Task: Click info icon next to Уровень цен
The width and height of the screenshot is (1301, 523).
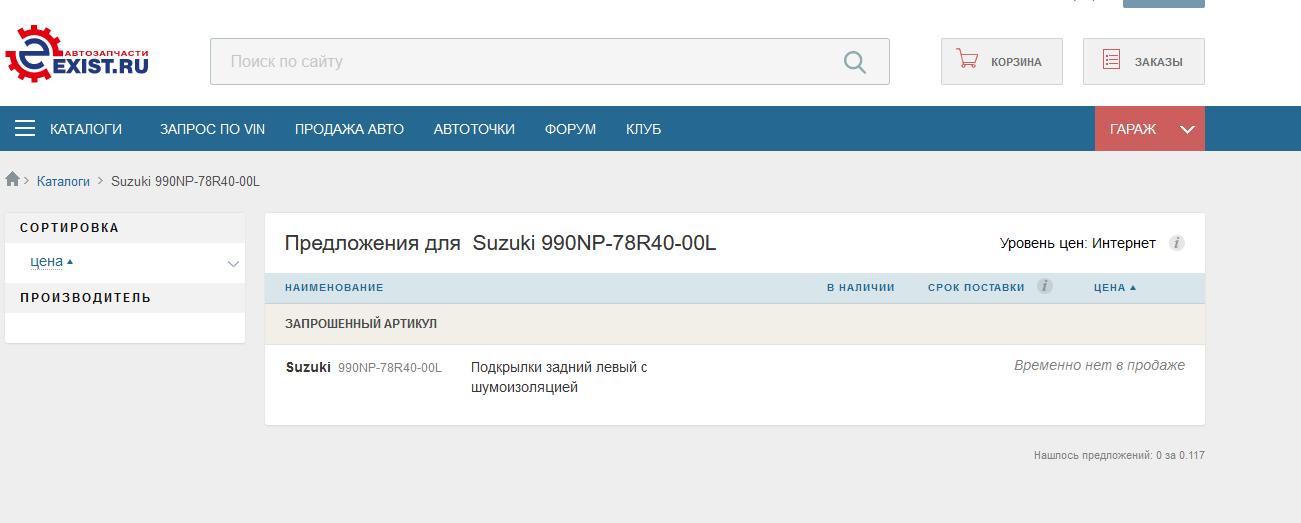Action: pyautogui.click(x=1177, y=243)
